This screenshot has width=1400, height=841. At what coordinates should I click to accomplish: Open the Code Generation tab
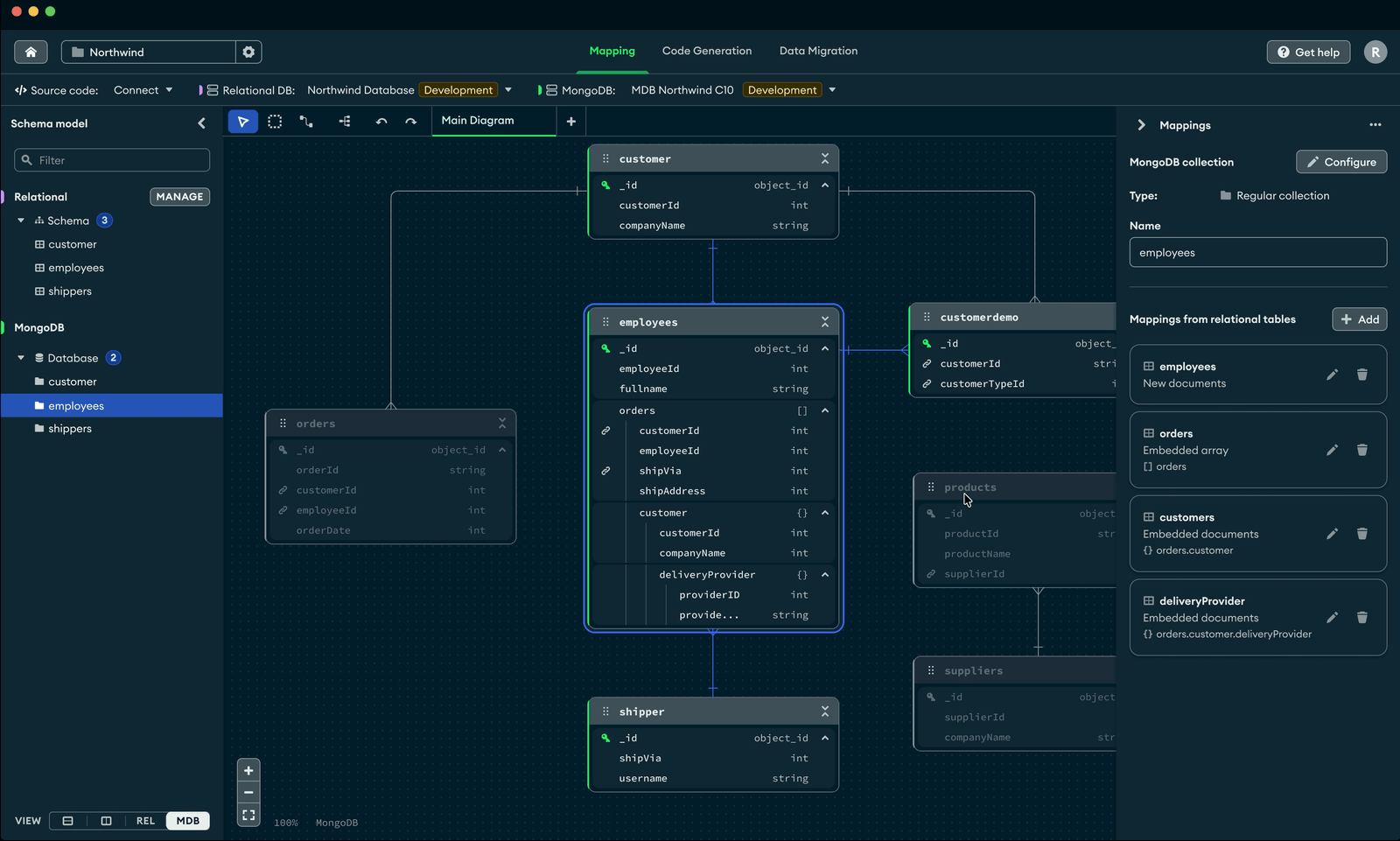pyautogui.click(x=706, y=51)
